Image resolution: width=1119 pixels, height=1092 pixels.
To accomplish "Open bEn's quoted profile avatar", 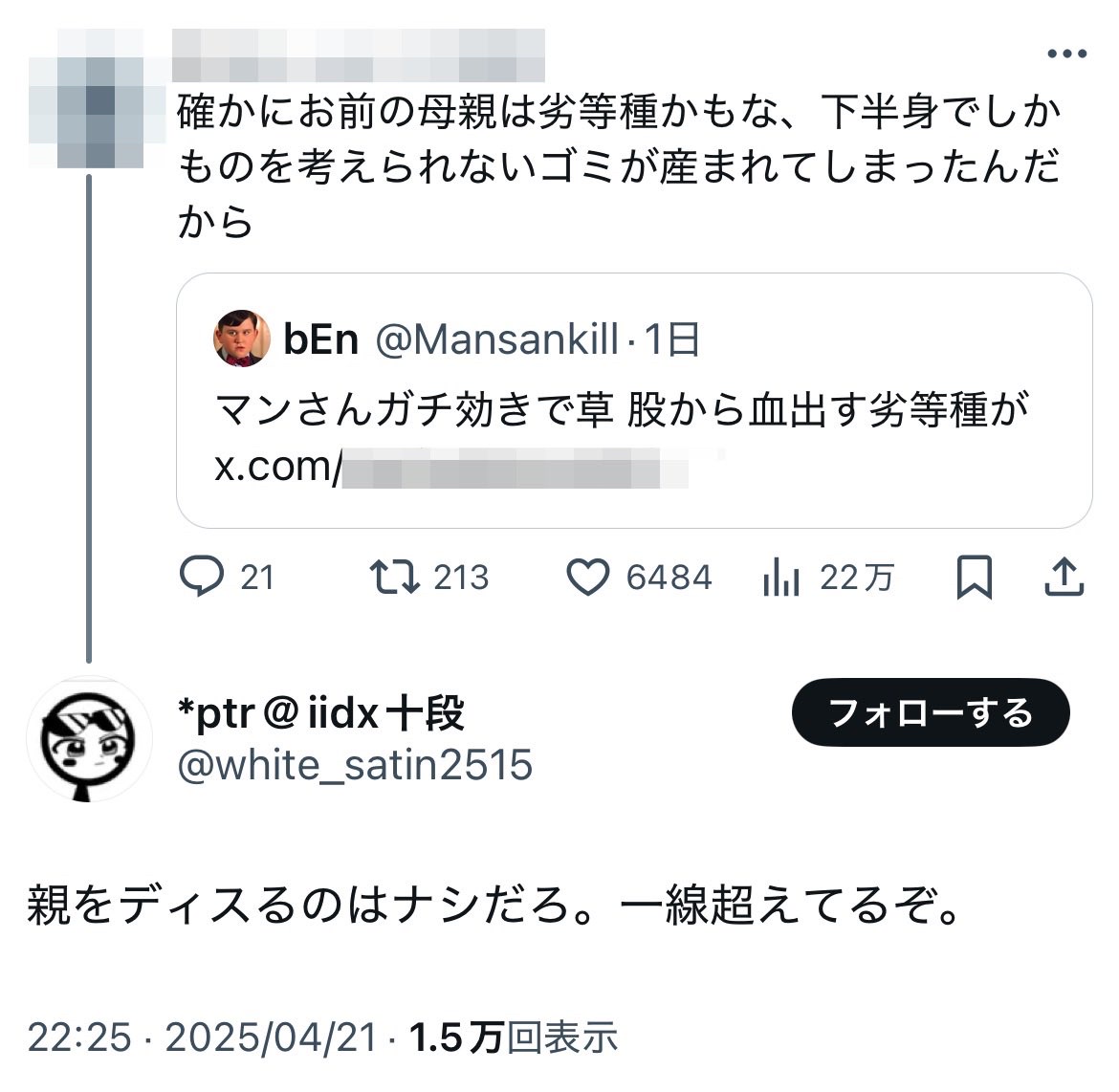I will pos(242,339).
